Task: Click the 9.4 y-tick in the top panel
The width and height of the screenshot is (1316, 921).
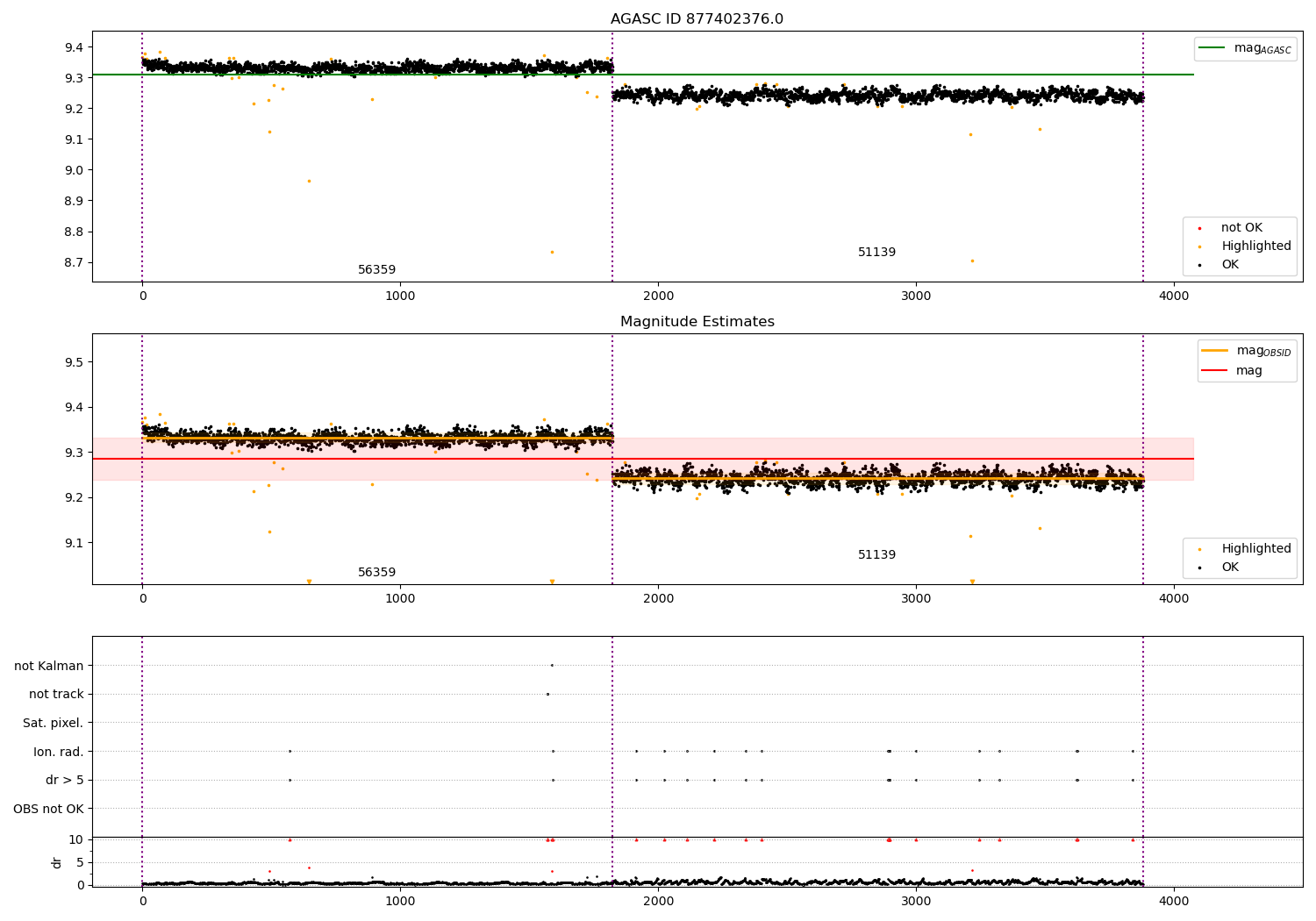Action: 73,47
